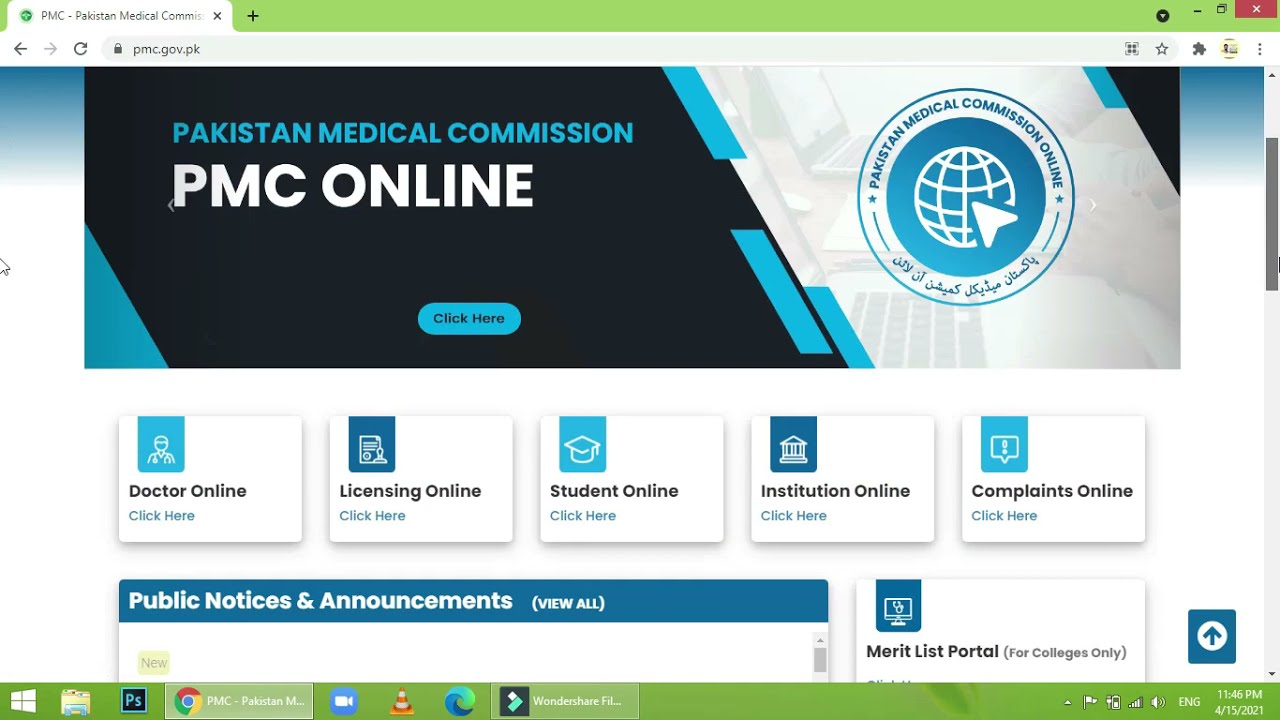View site info via padlock icon

(x=118, y=49)
